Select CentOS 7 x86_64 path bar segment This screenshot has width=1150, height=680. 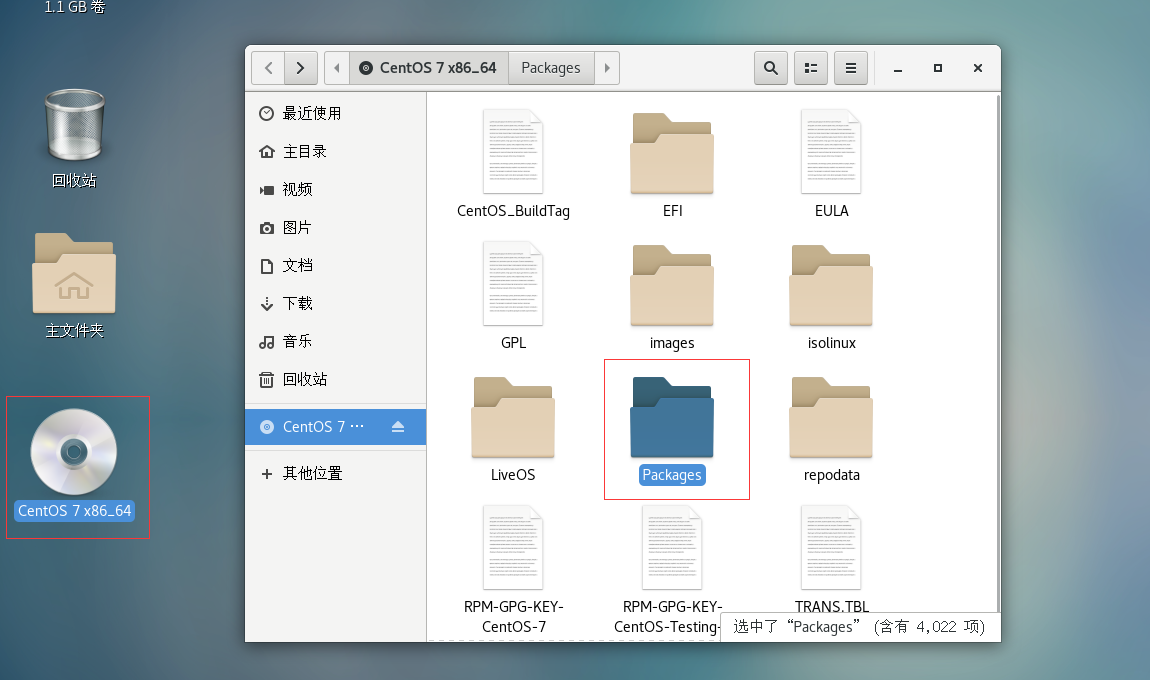[429, 68]
